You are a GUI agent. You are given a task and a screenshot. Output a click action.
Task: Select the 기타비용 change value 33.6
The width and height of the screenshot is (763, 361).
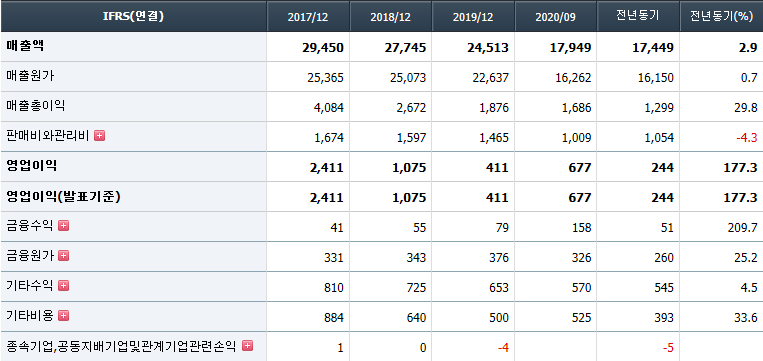click(x=746, y=318)
